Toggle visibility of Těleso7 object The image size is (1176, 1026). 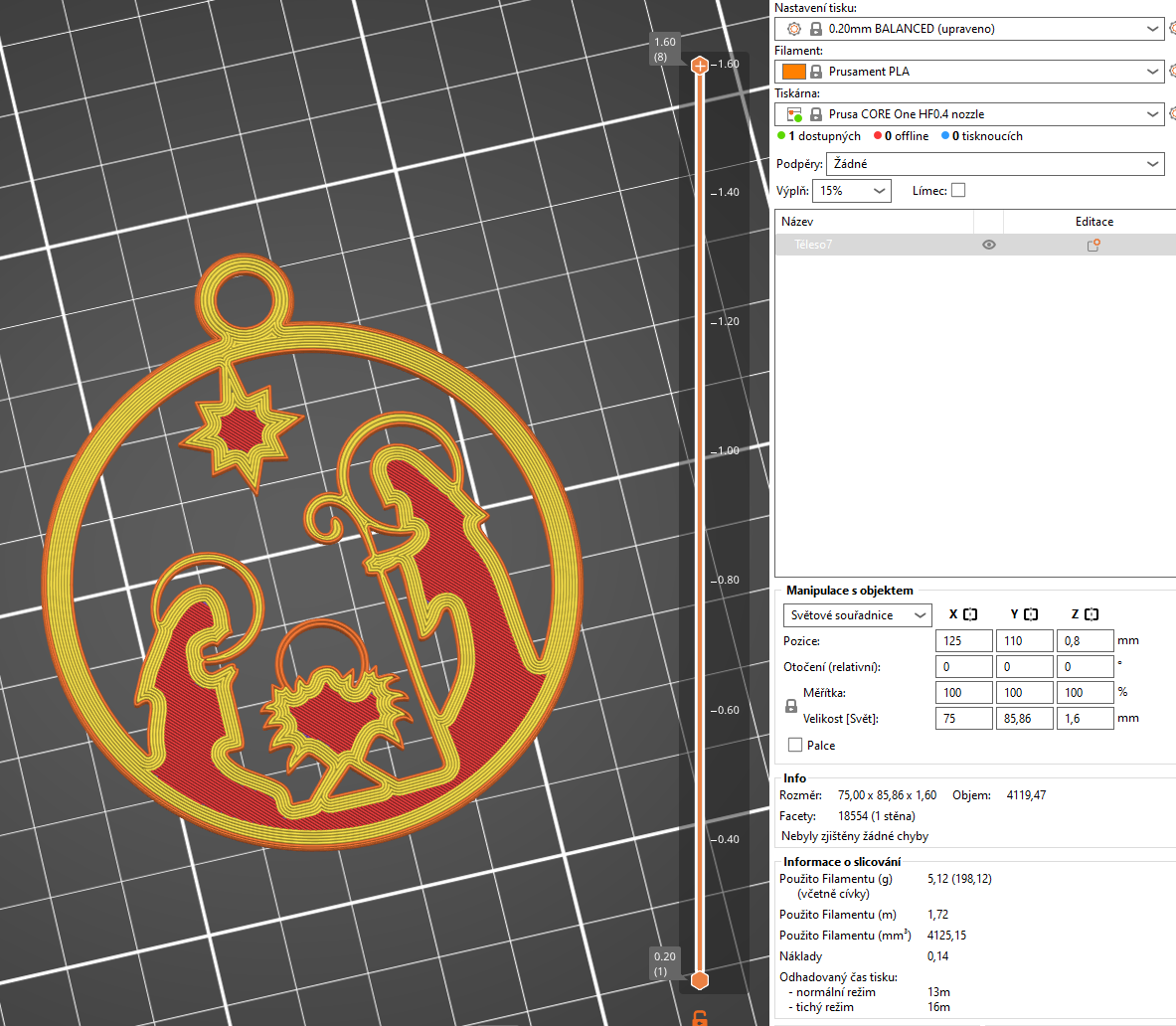click(988, 245)
